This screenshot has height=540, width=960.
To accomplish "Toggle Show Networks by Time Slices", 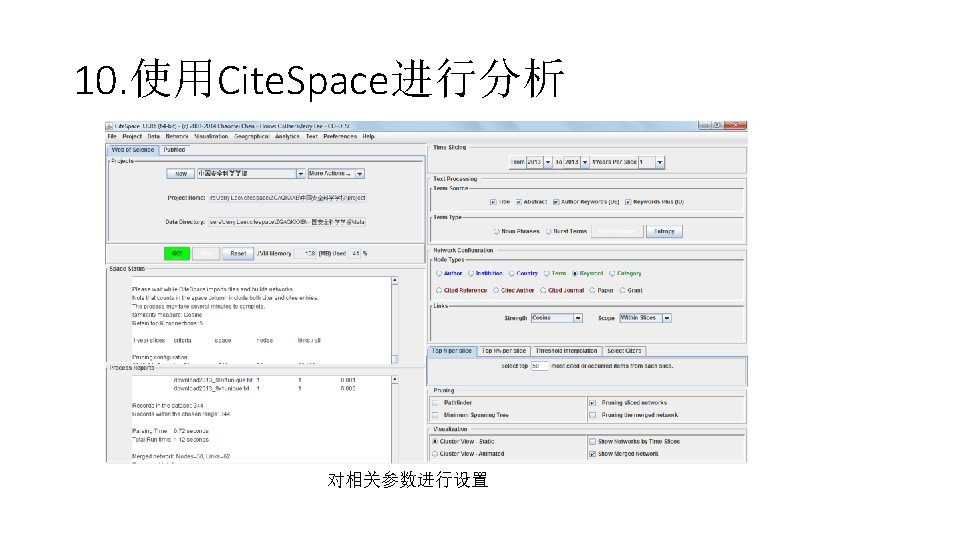I will [592, 441].
